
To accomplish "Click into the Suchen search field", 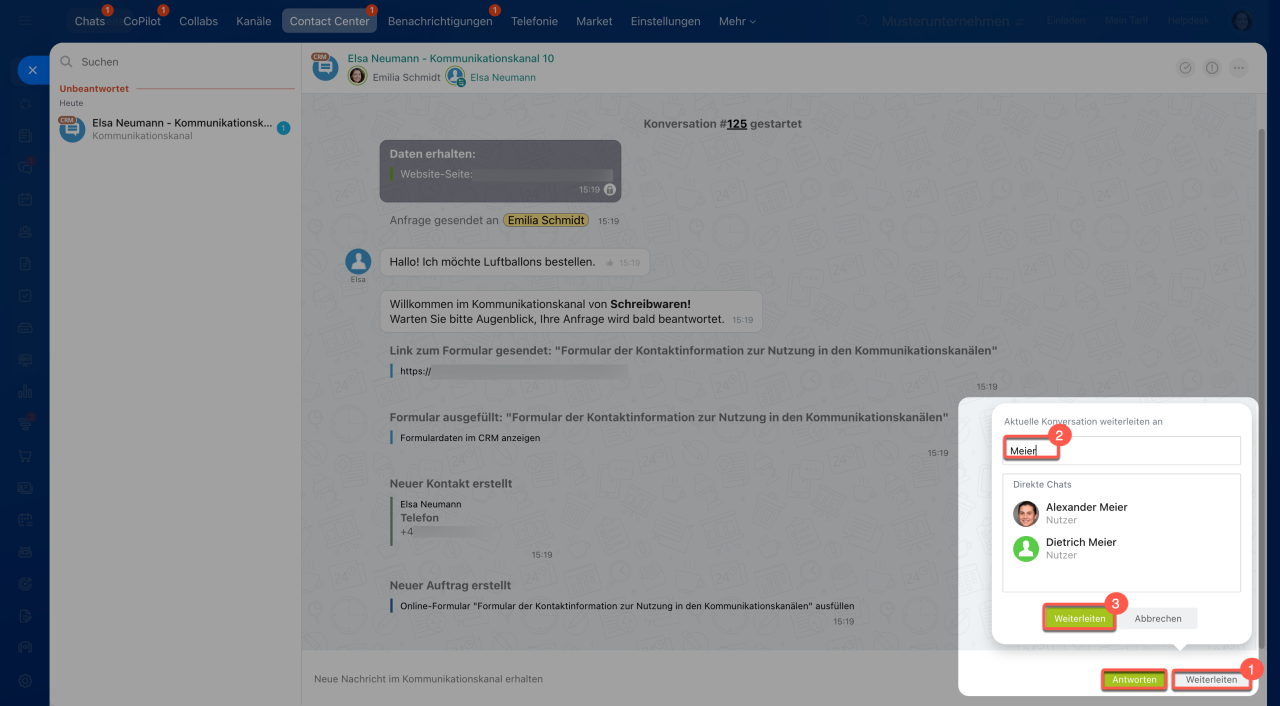I will click(180, 62).
